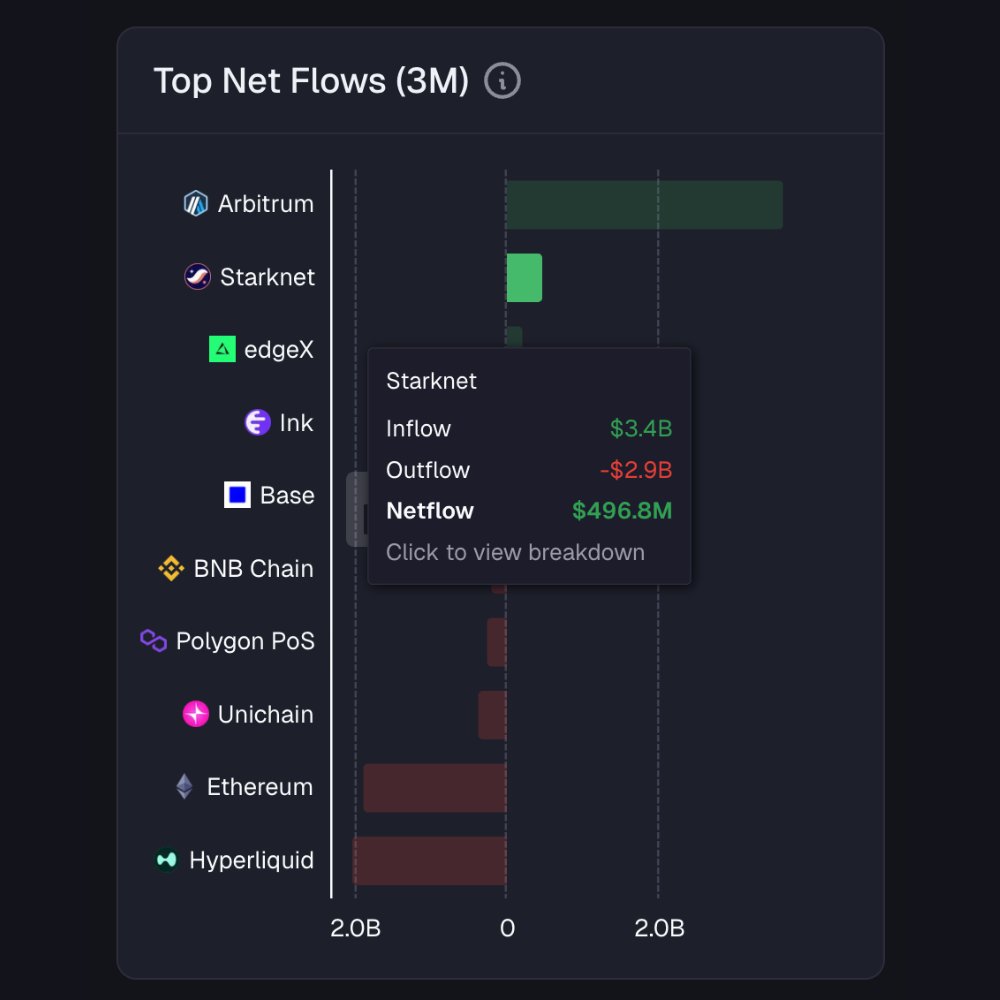This screenshot has height=1000, width=1000.
Task: Click "Click to view breakdown" in tooltip
Action: tap(515, 552)
